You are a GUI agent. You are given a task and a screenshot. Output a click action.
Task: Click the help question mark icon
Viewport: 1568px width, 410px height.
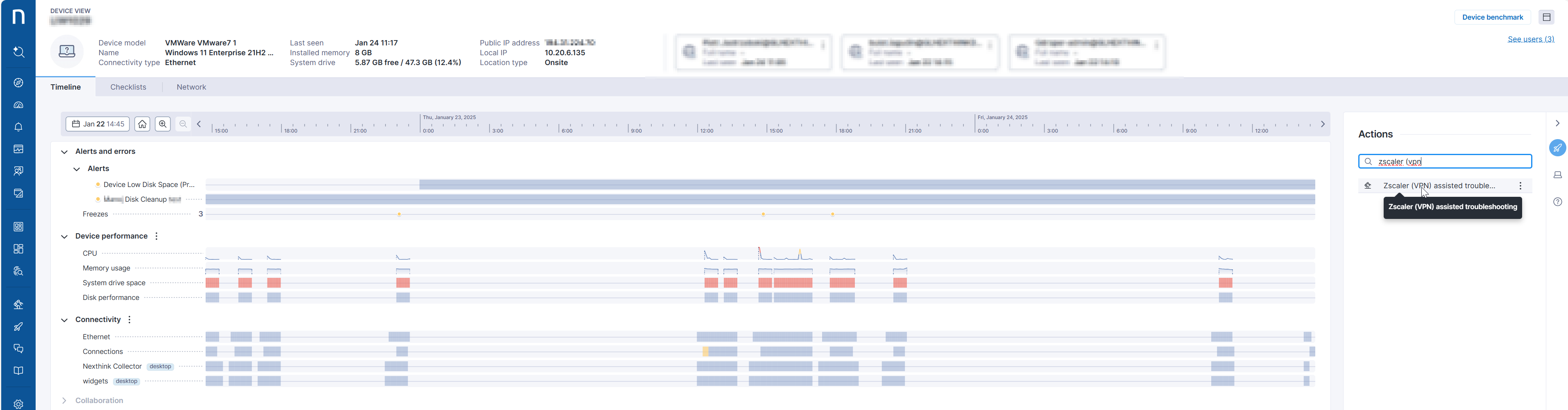coord(1557,202)
